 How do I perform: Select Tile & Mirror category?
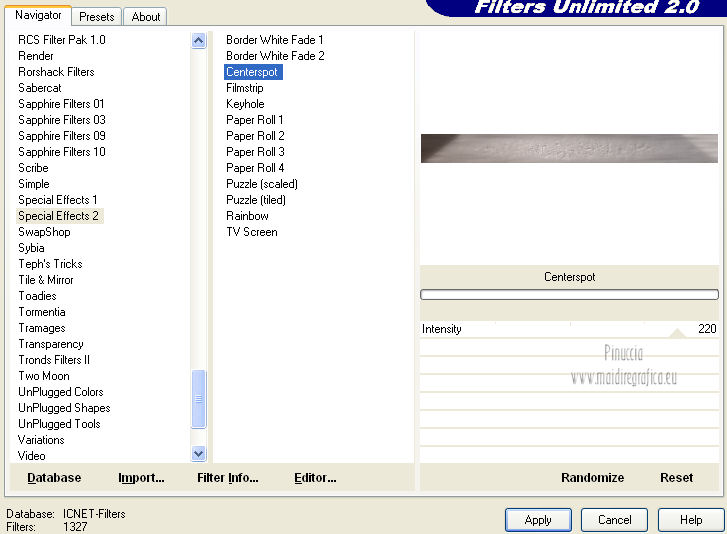coord(45,280)
